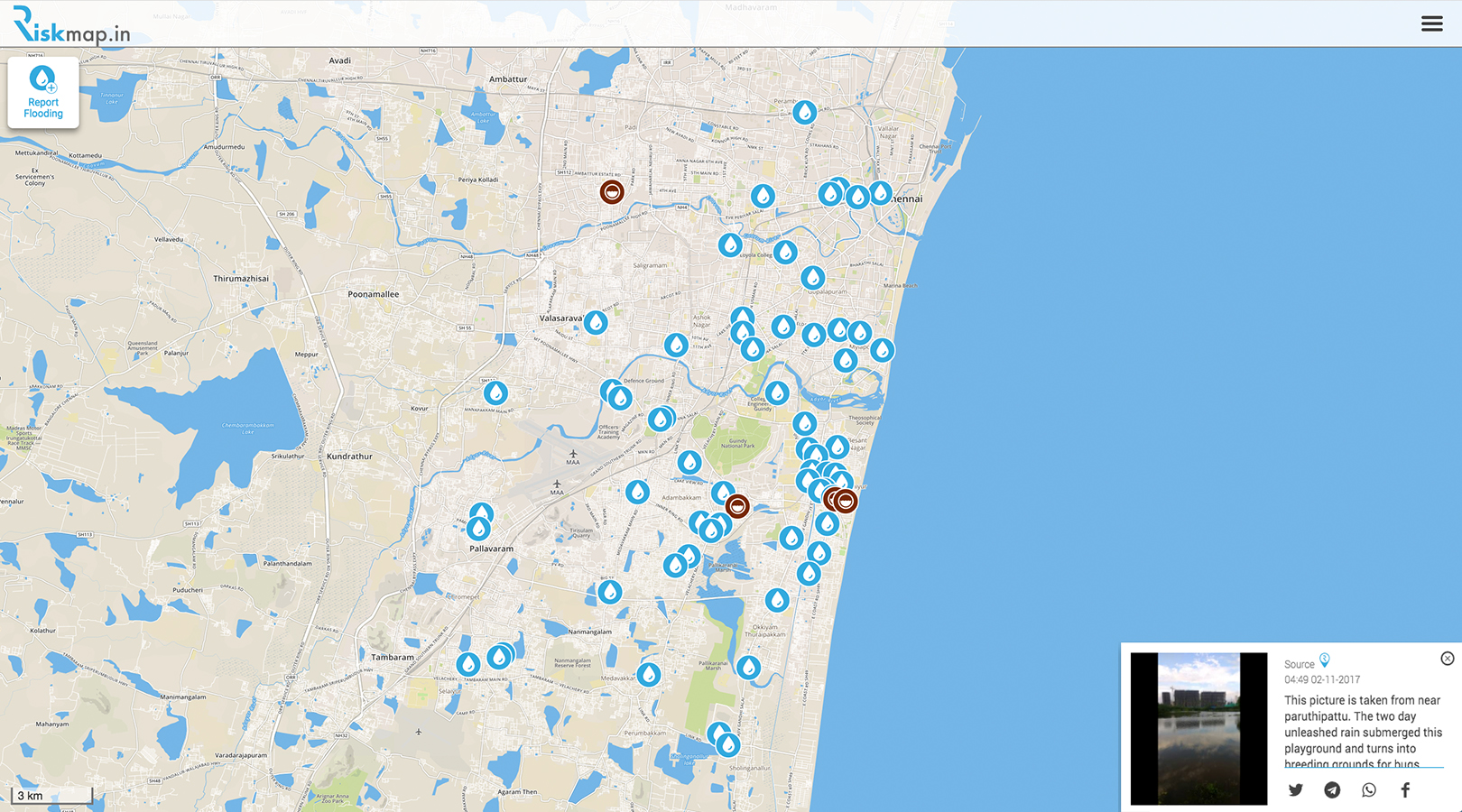Select the flood marker beside Valasaravakkam label
The image size is (1462, 812).
point(595,322)
